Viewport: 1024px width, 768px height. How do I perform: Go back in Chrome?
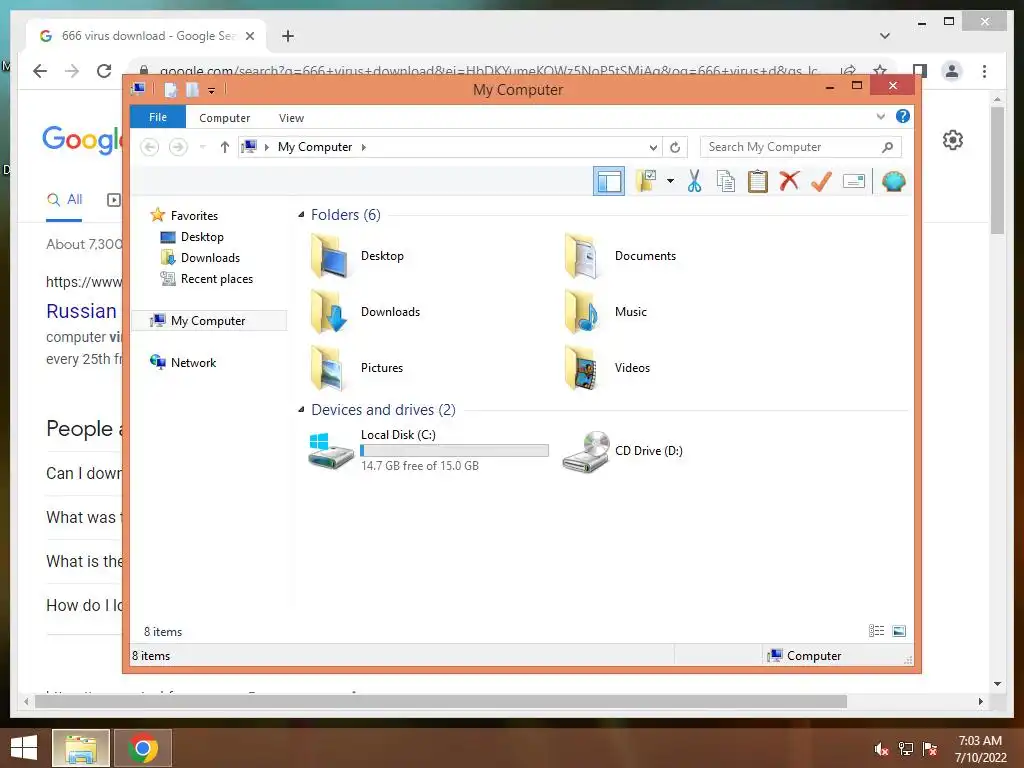pos(40,71)
